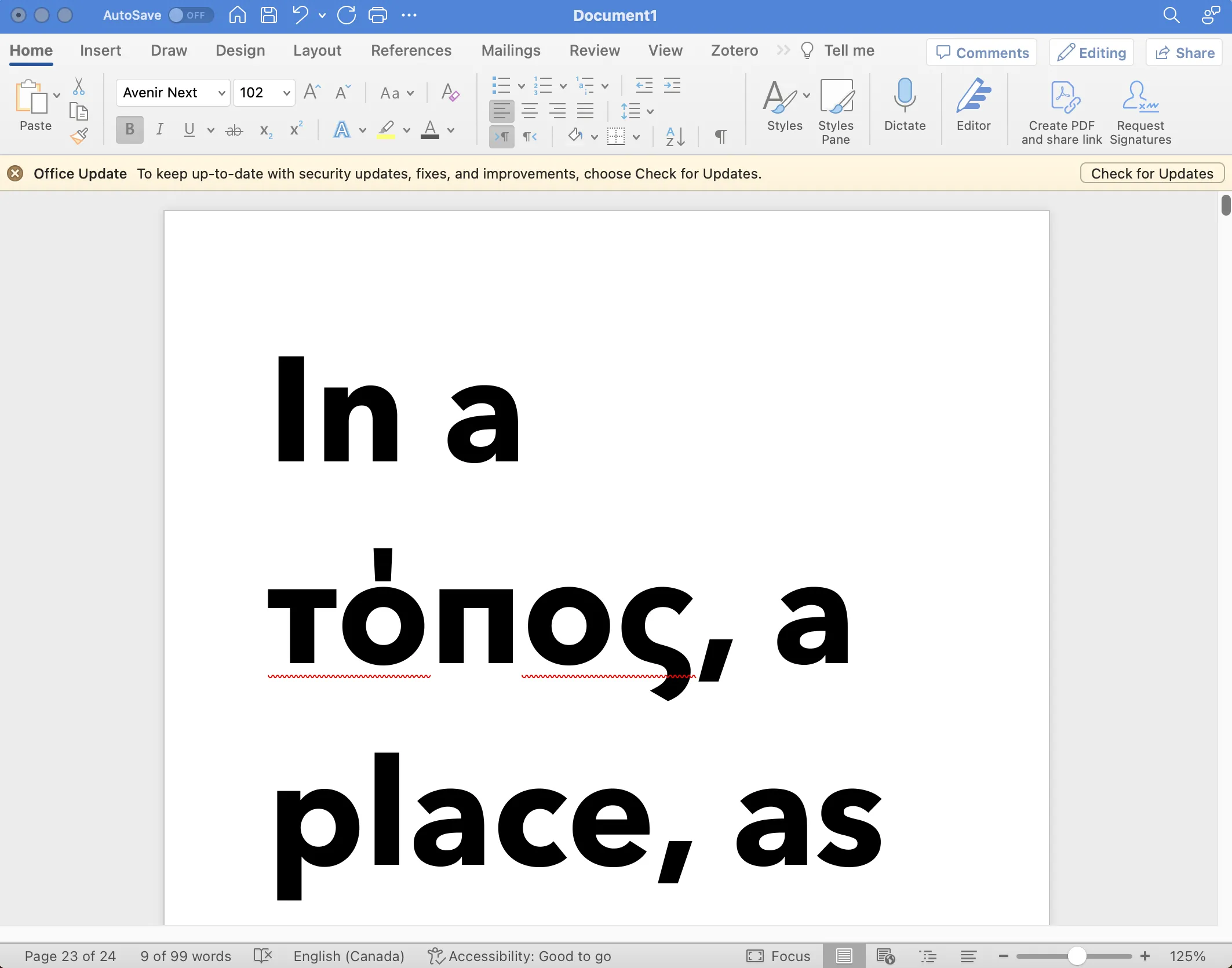Toggle Italic formatting
This screenshot has height=968, width=1232.
[x=159, y=129]
